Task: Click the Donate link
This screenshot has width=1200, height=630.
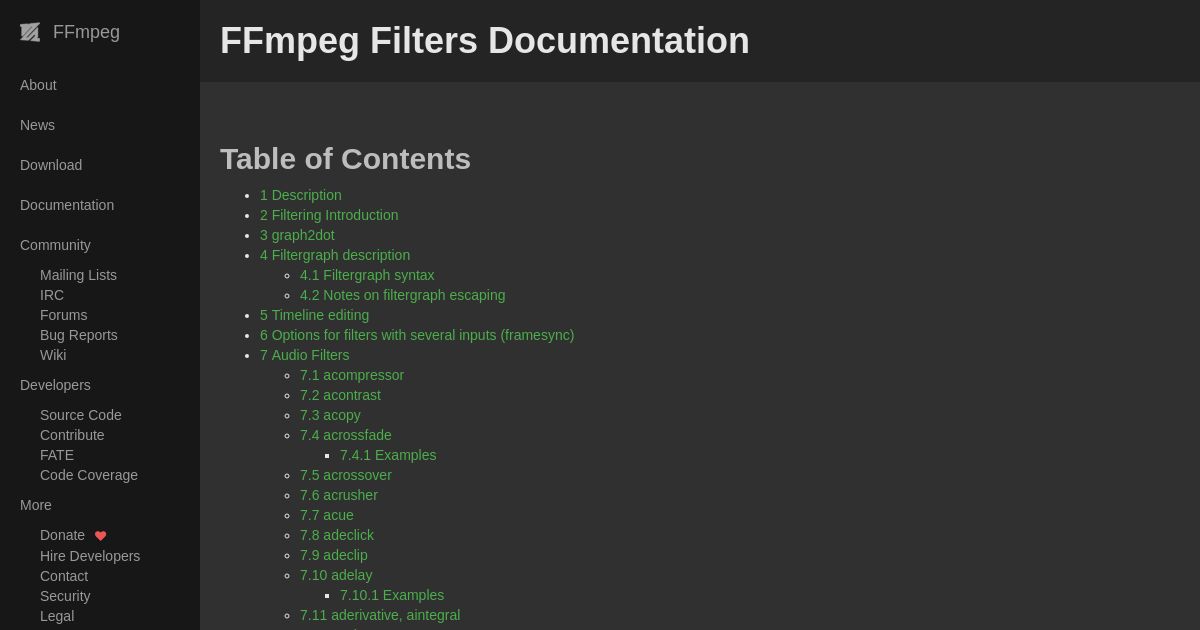Action: [62, 535]
